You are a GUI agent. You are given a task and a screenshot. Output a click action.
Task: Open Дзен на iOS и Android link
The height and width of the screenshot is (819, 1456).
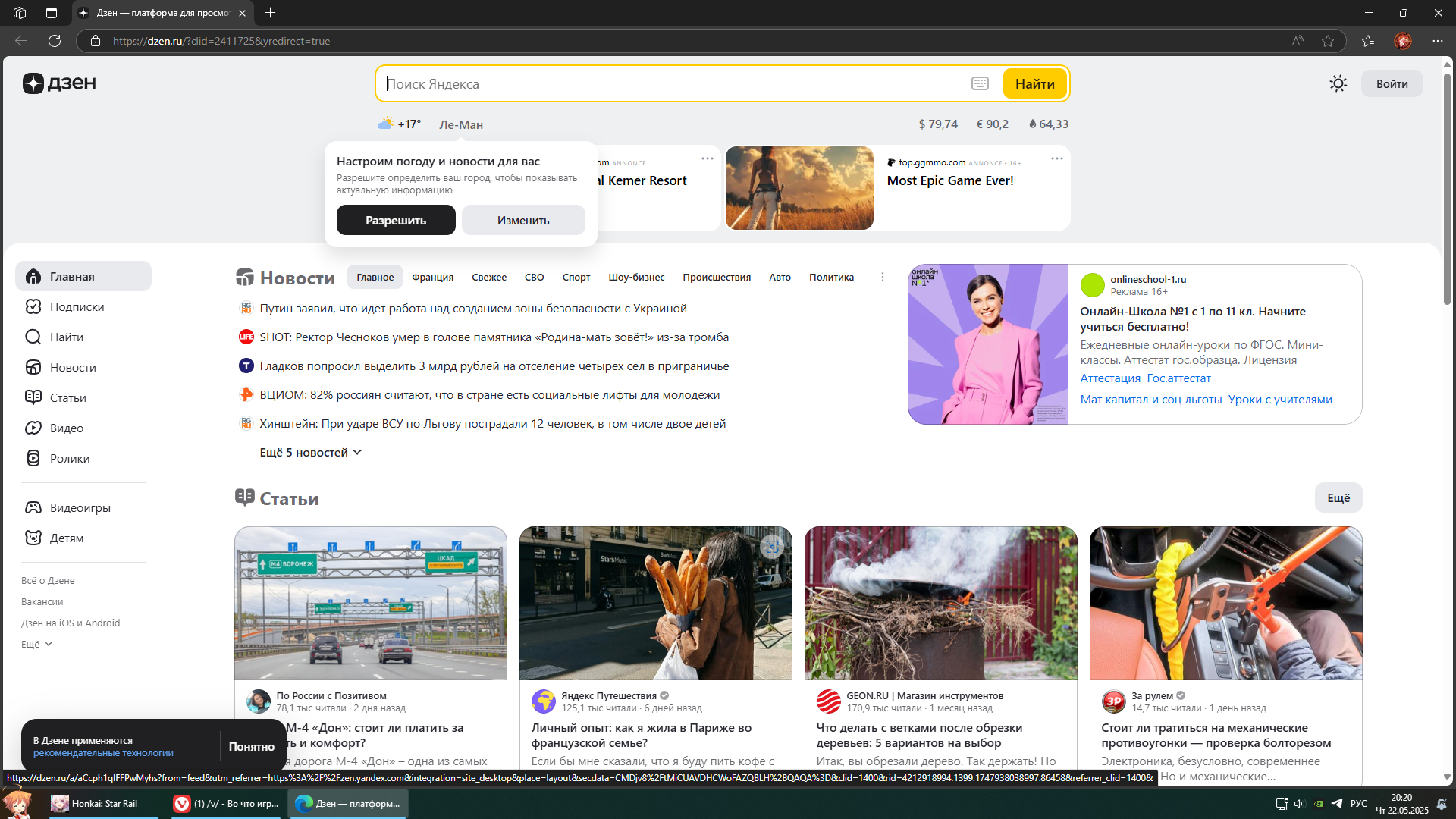point(71,623)
